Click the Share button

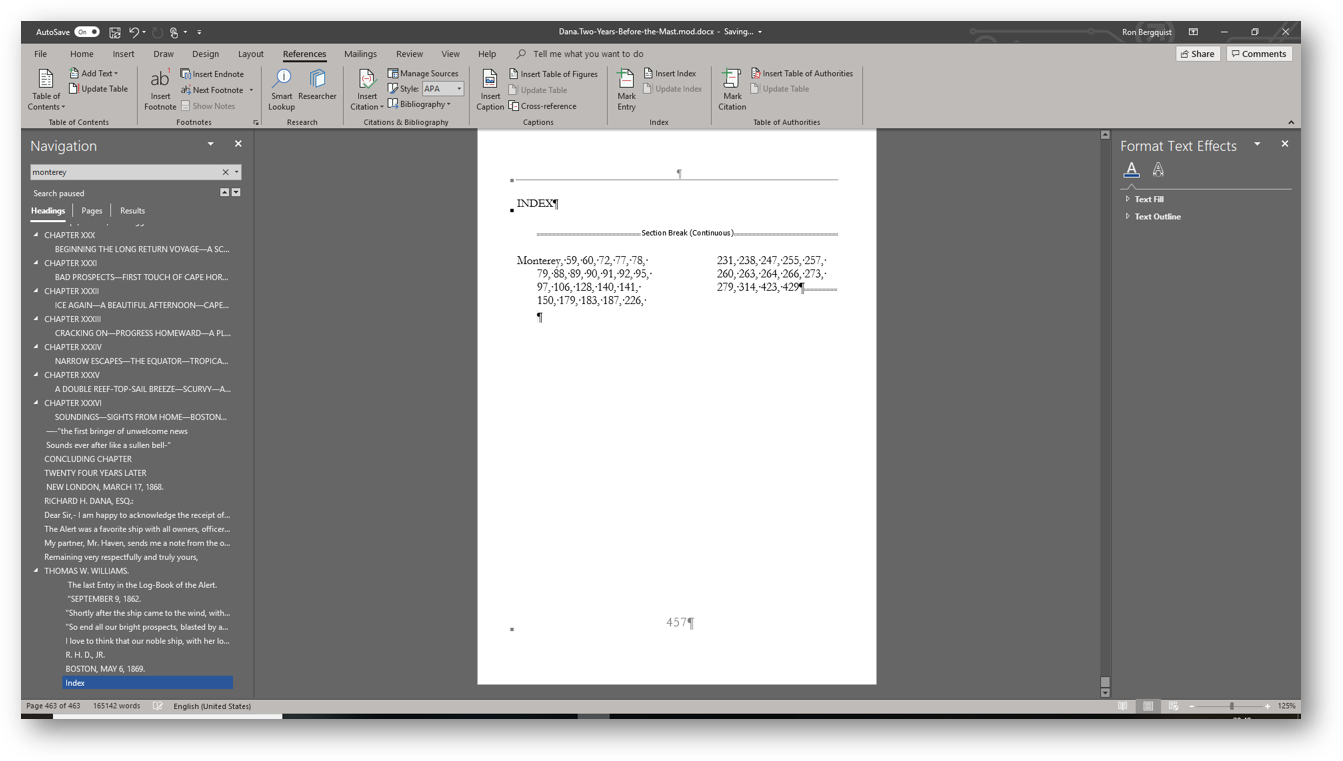pos(1197,54)
